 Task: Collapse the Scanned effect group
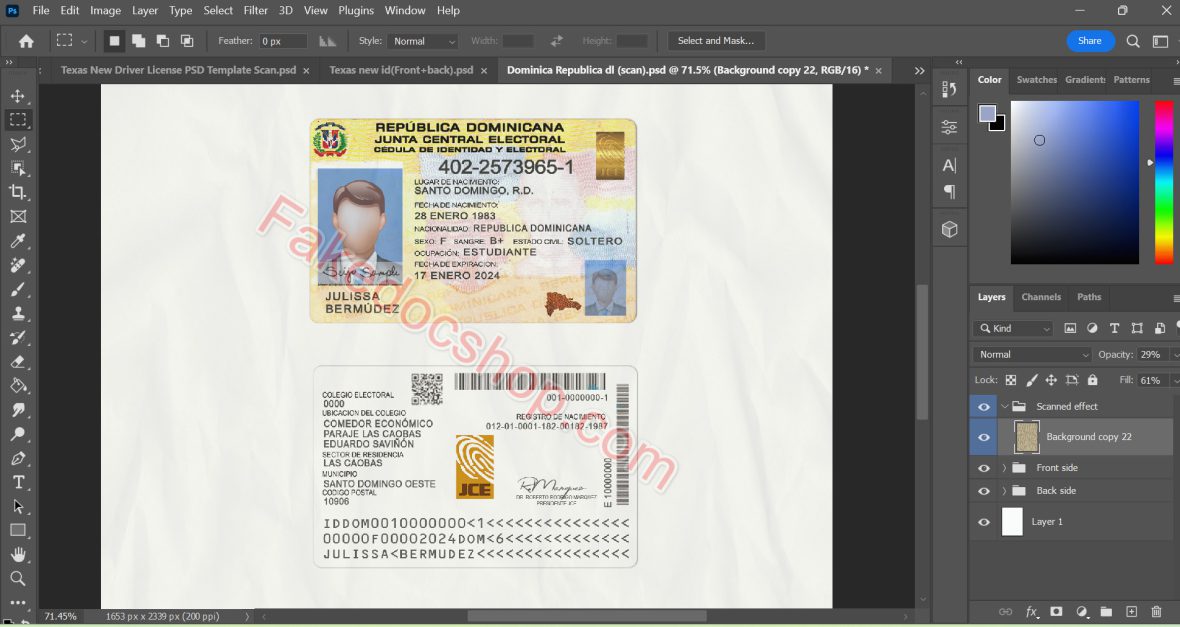click(1005, 406)
